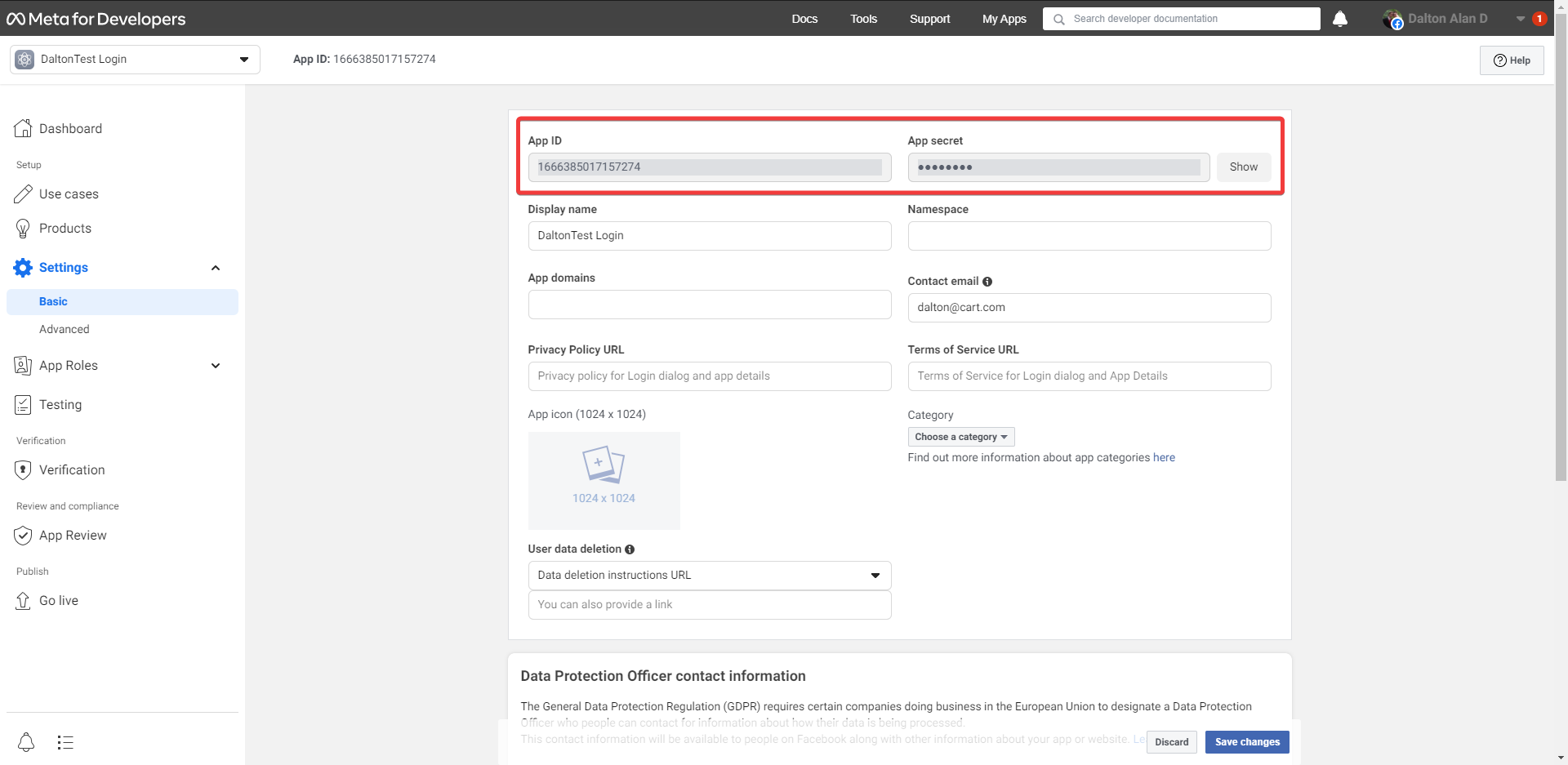Click the search developer documentation field
This screenshot has height=765, width=1568.
(1181, 19)
